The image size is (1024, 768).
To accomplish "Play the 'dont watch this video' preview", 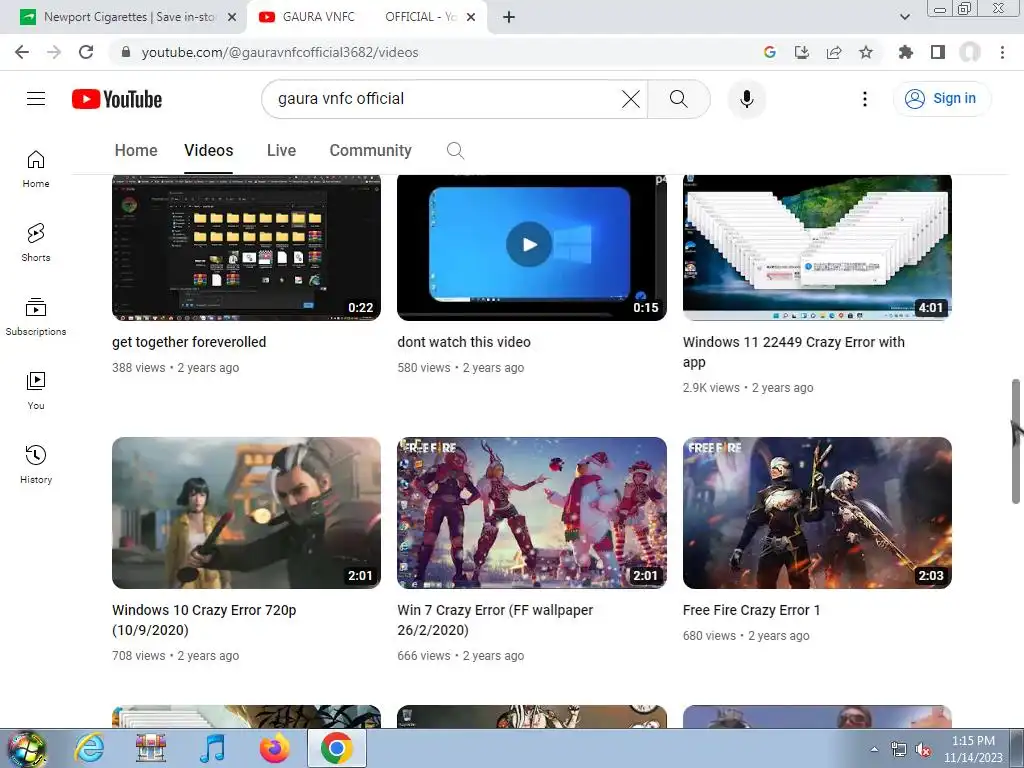I will [529, 244].
